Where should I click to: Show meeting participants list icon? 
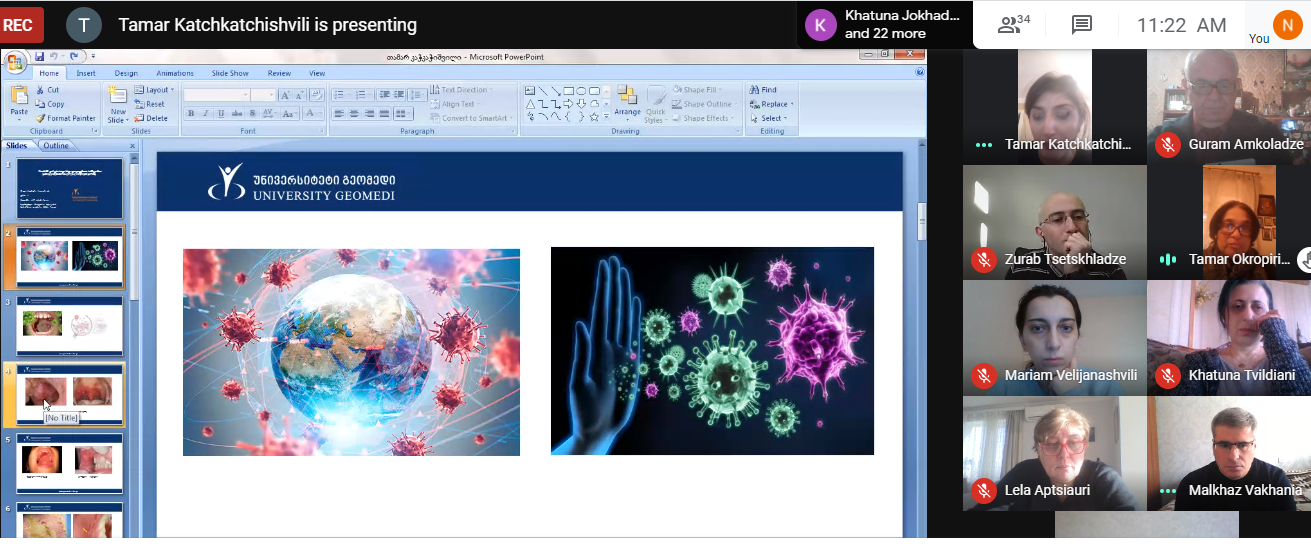tap(1013, 24)
